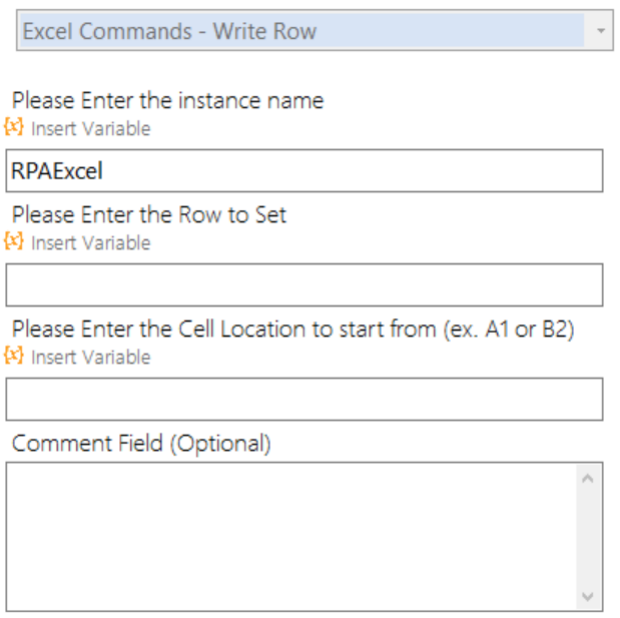This screenshot has width=620, height=618.
Task: Click the Cell Location label with A1 example
Action: pos(293,329)
